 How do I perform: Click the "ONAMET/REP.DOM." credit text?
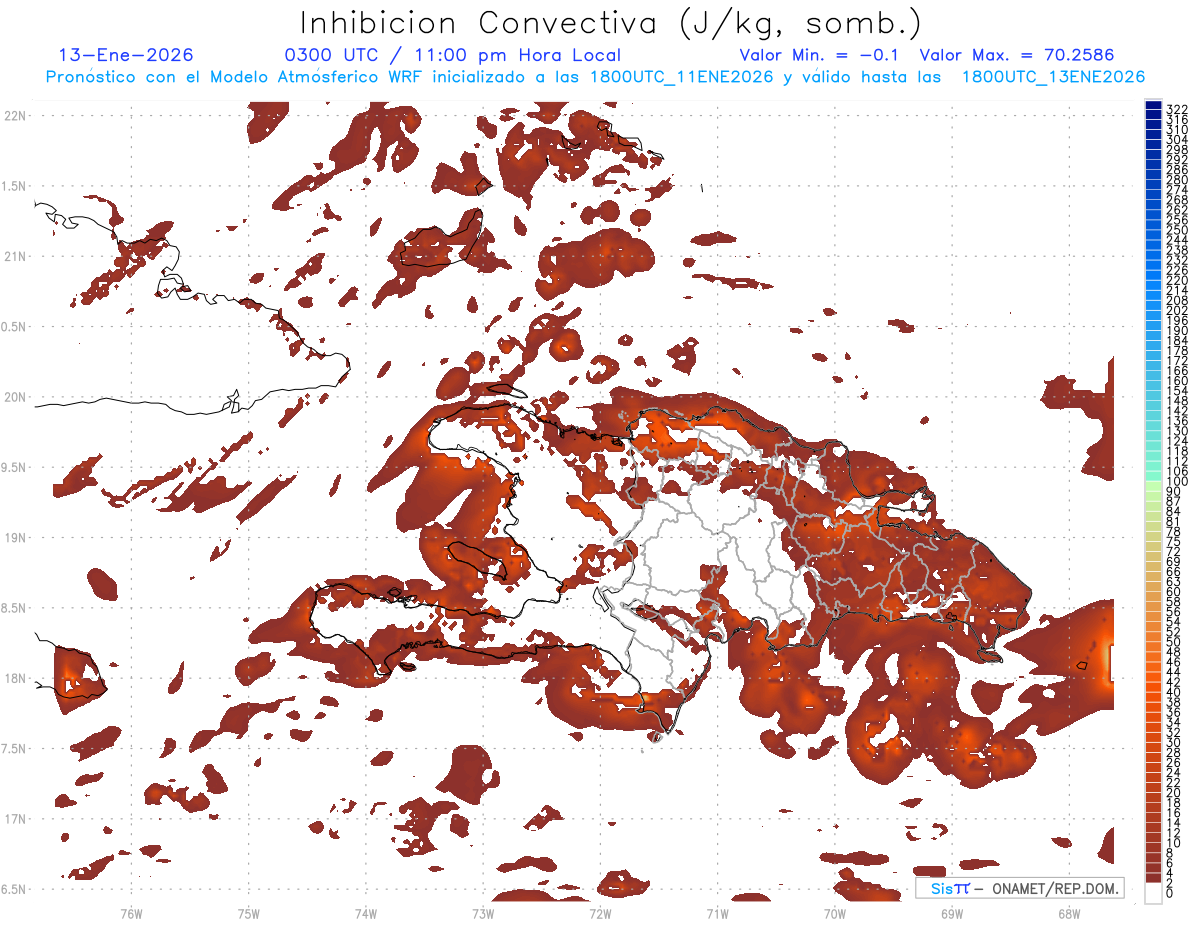tap(1055, 888)
